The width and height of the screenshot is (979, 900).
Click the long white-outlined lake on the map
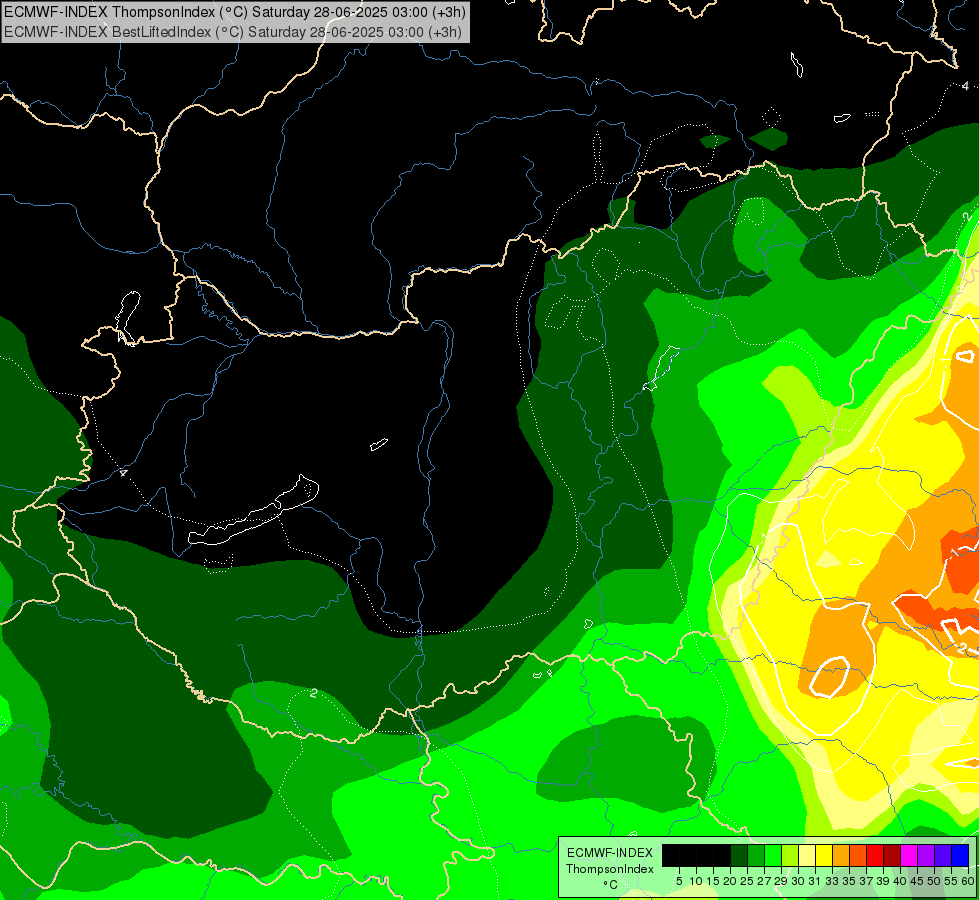coord(253,511)
